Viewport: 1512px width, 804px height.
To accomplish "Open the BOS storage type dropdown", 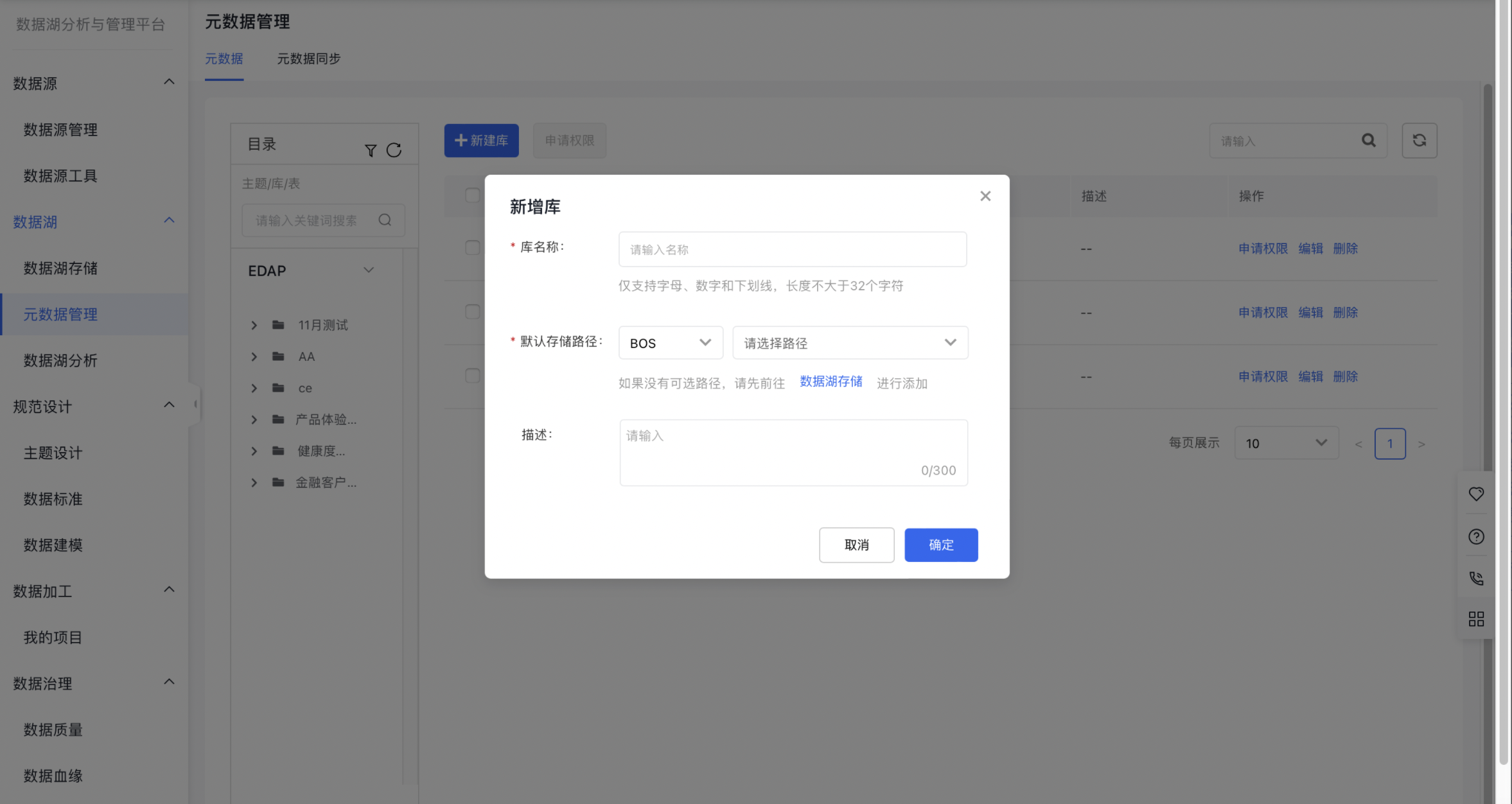I will click(671, 343).
